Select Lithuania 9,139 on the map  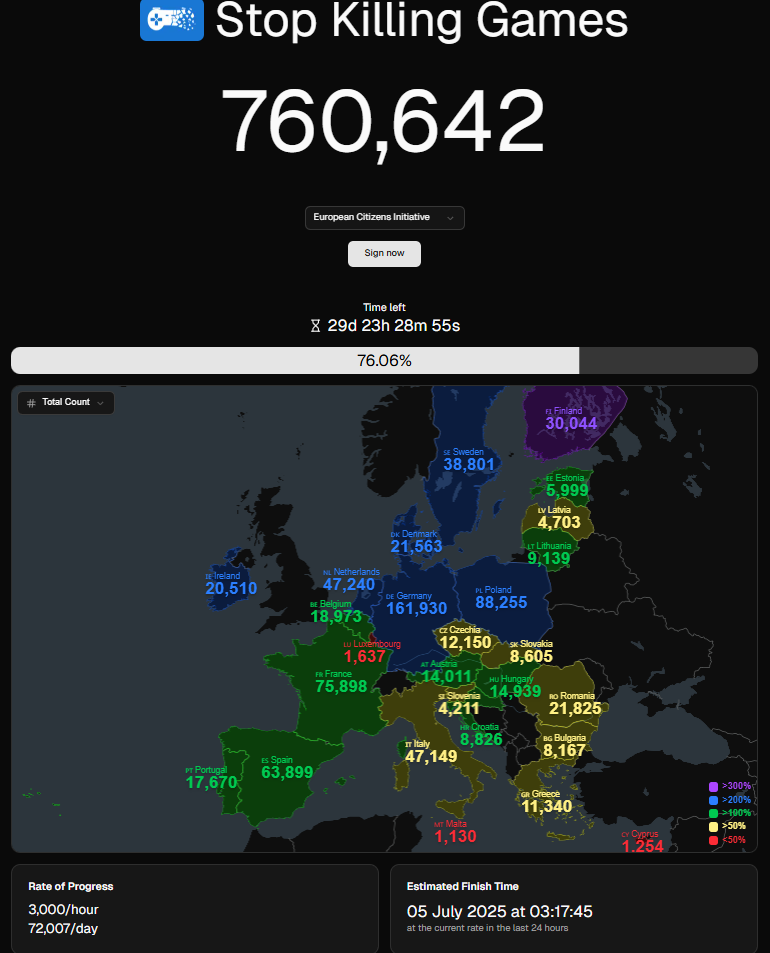pyautogui.click(x=549, y=553)
